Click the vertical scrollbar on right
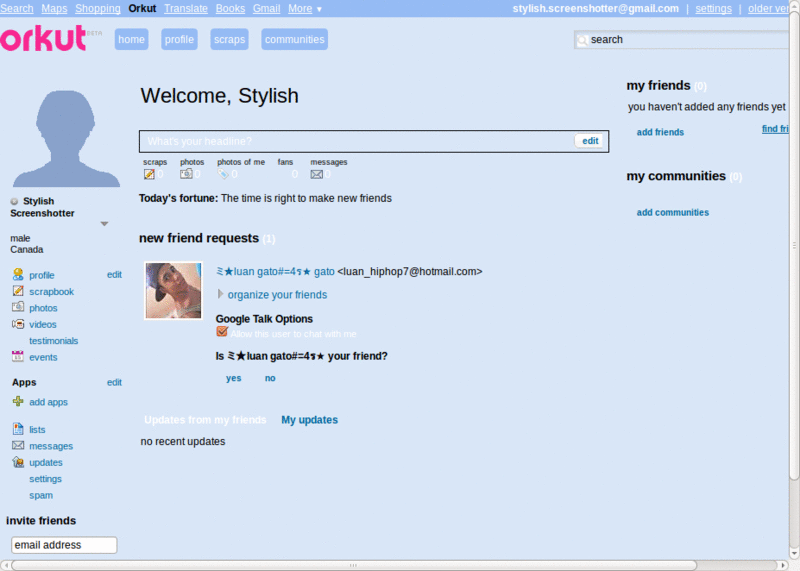 [794, 245]
